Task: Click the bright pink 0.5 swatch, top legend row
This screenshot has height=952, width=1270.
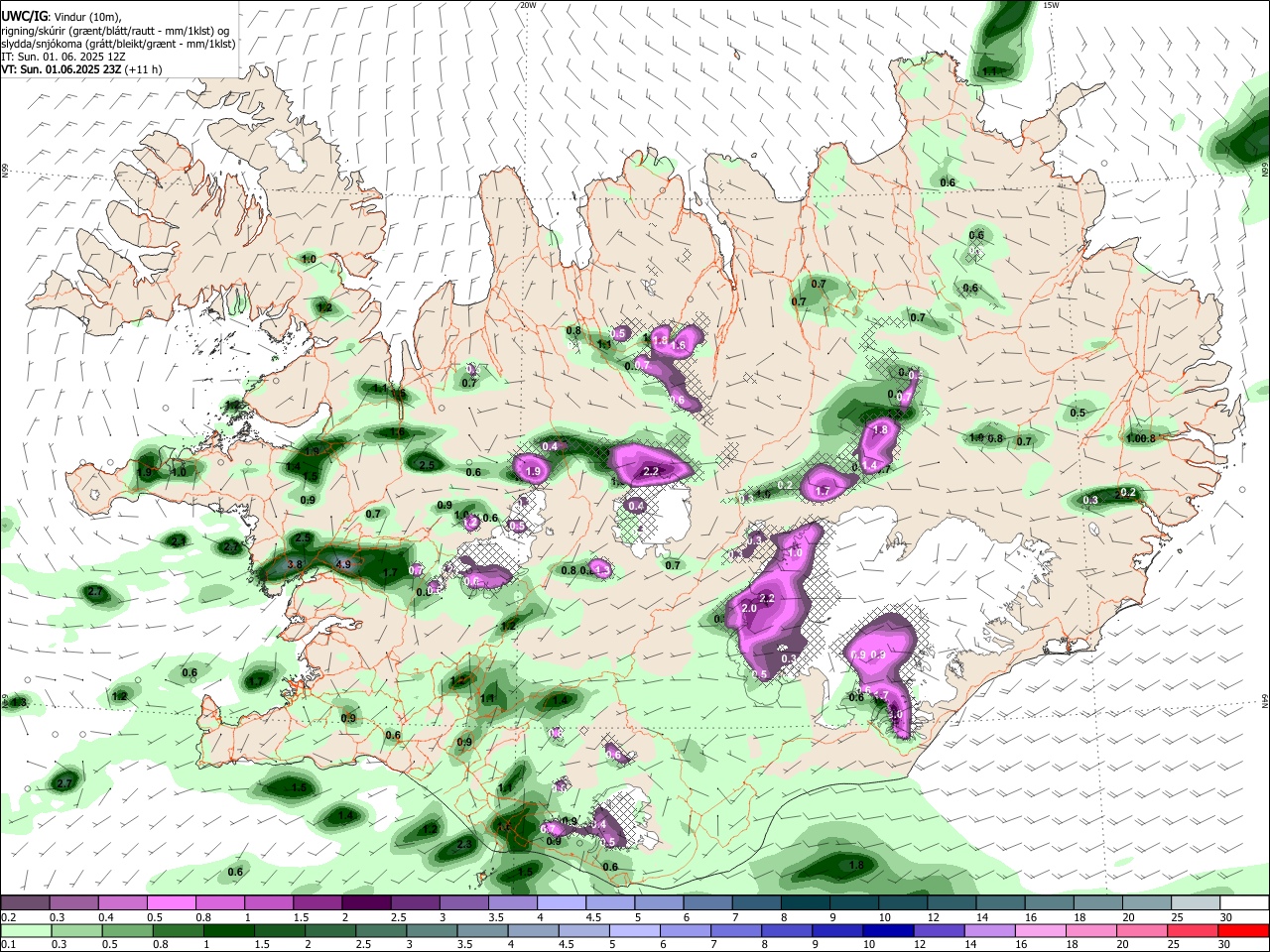Action: click(x=171, y=902)
